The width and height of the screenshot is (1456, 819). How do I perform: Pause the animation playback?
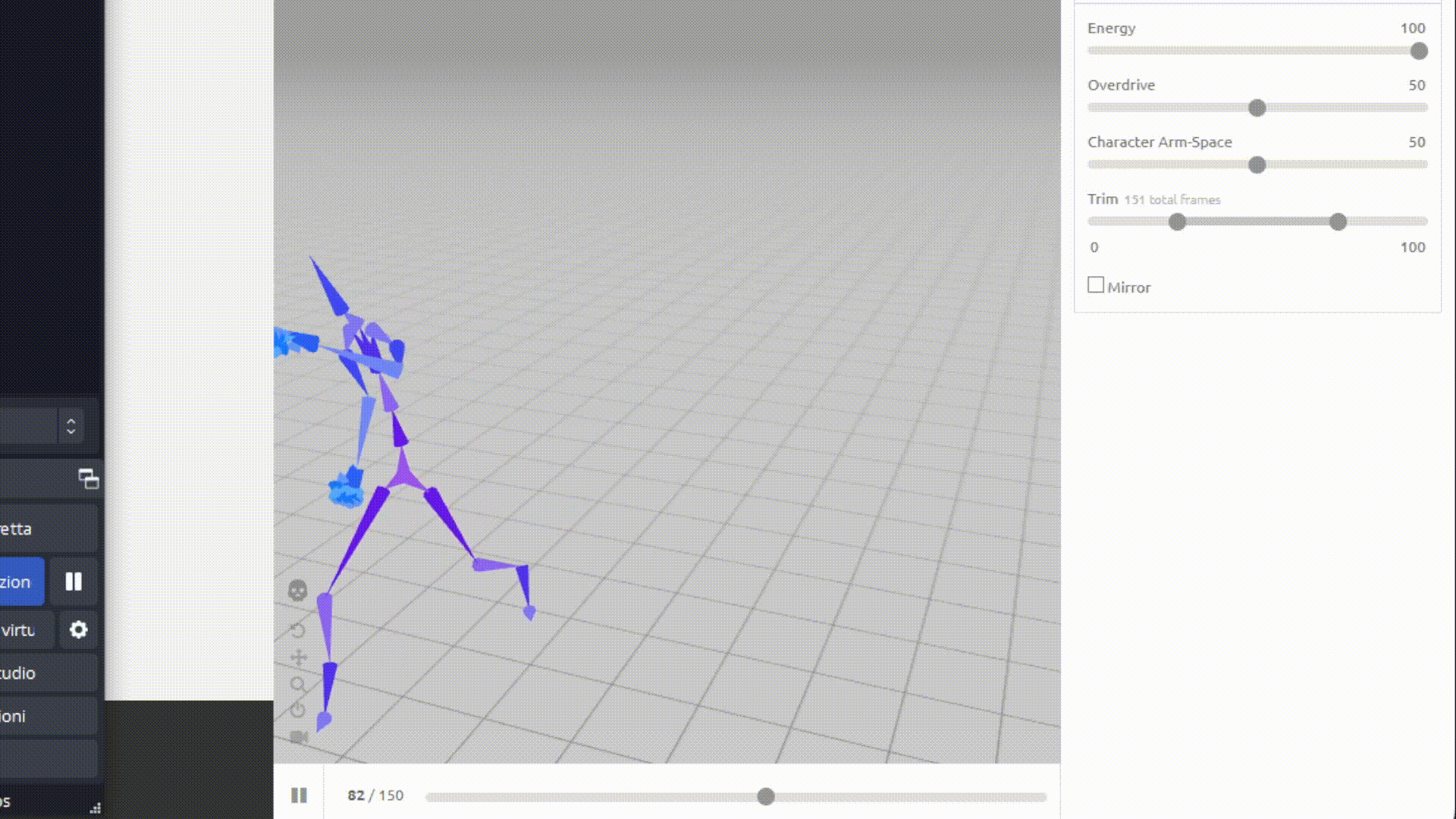point(299,795)
